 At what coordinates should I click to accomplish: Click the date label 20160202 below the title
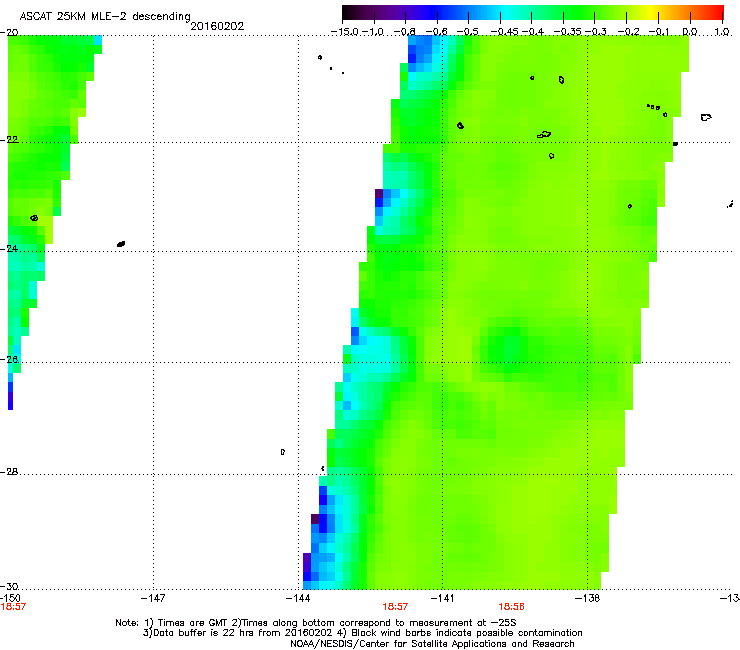tap(217, 26)
